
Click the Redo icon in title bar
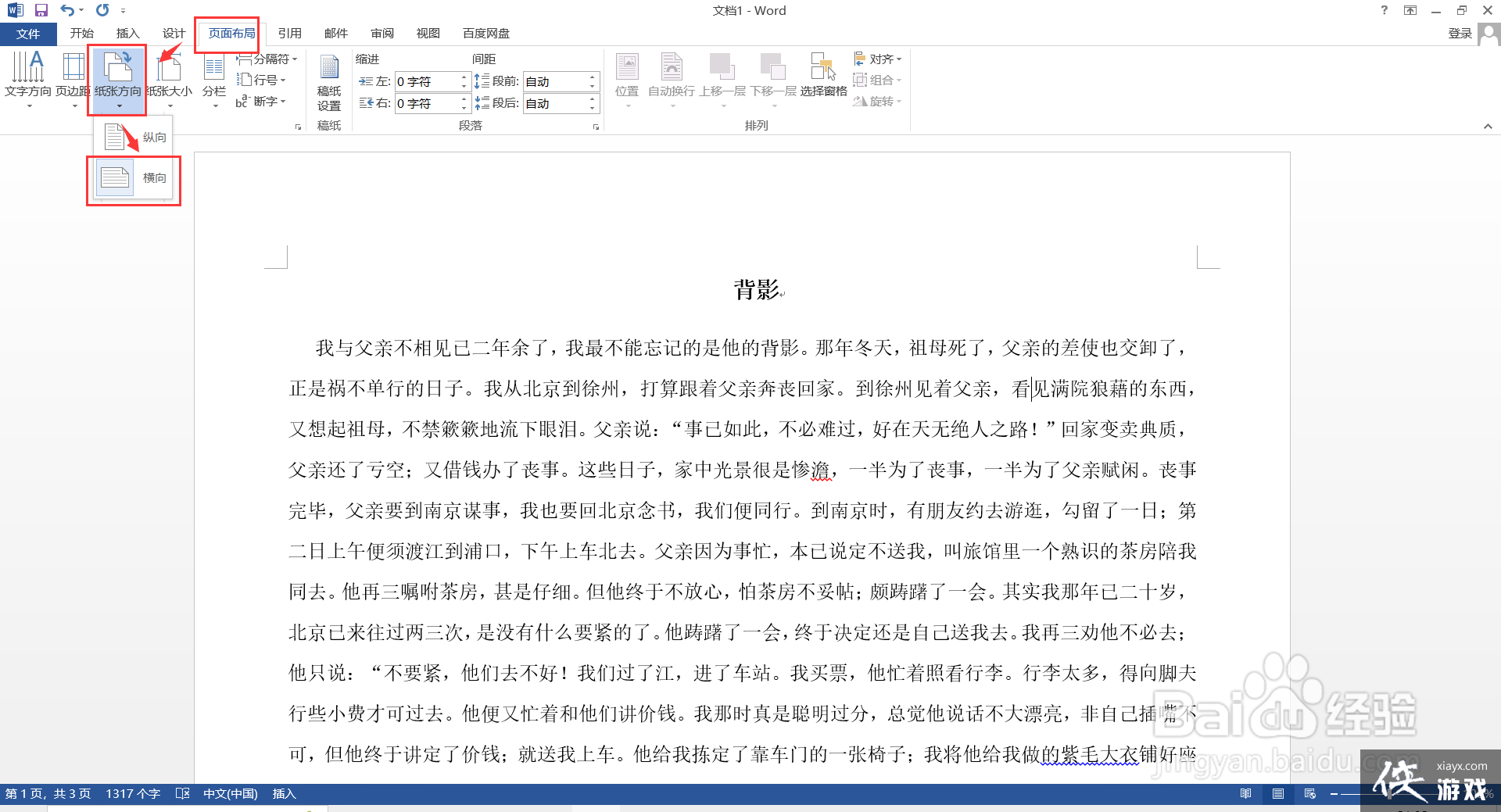pos(102,10)
